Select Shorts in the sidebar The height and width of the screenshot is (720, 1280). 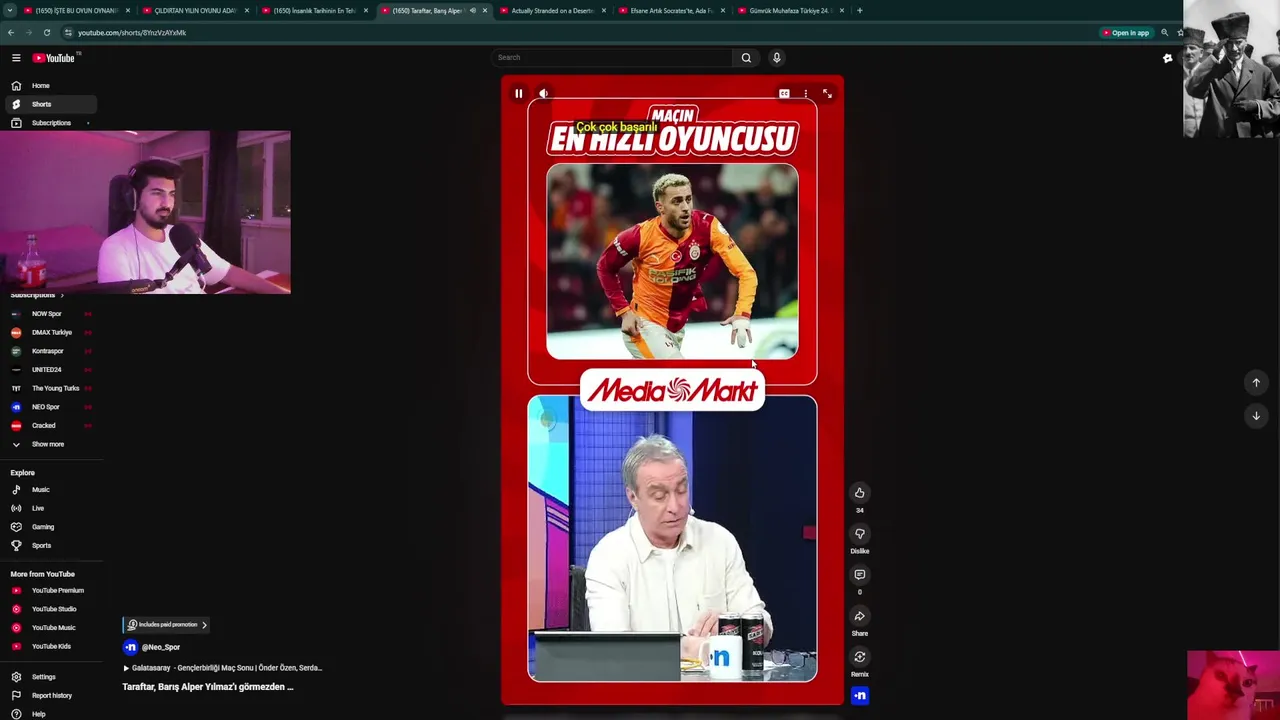49,104
